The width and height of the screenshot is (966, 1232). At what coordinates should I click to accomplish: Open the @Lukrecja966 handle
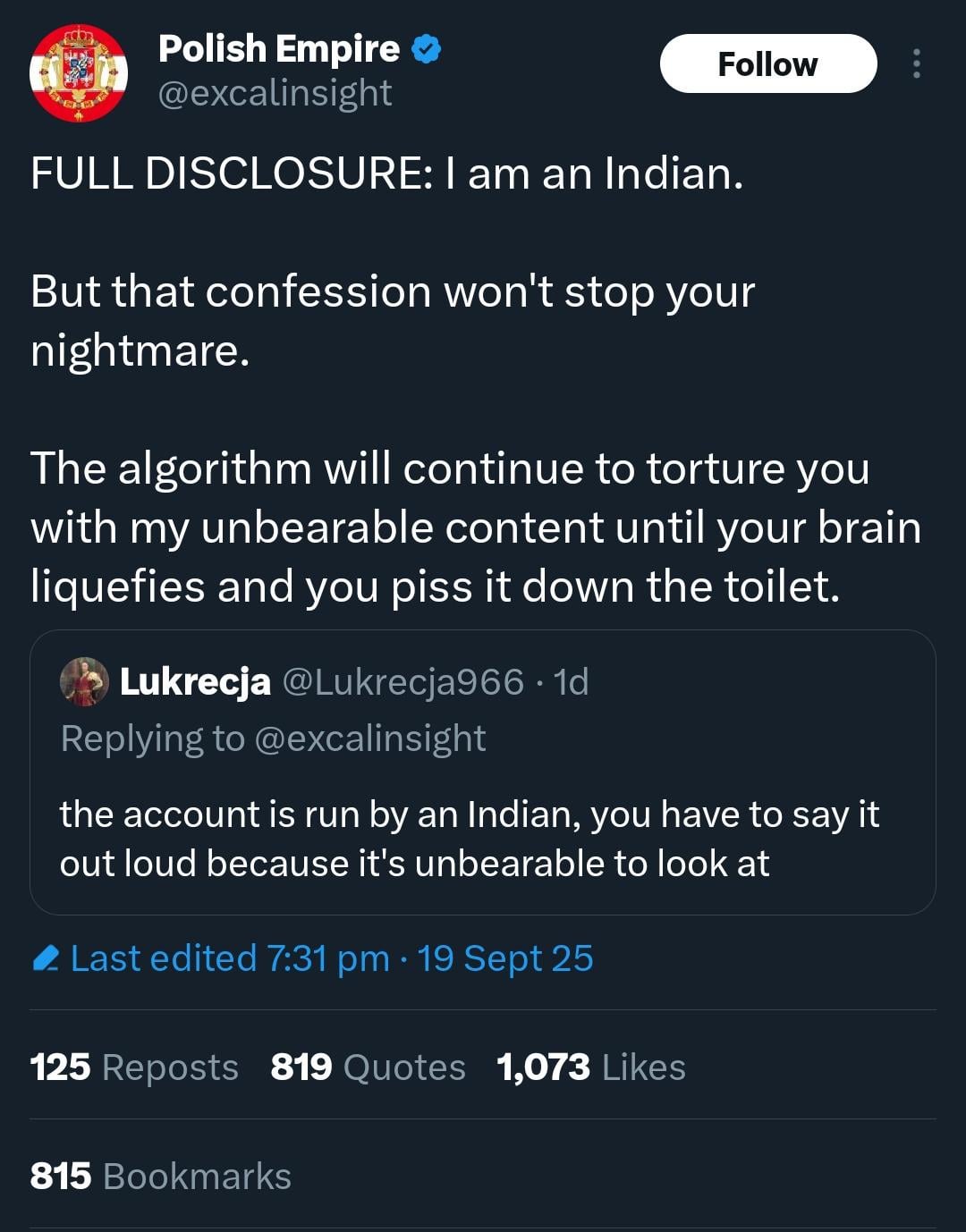[402, 682]
